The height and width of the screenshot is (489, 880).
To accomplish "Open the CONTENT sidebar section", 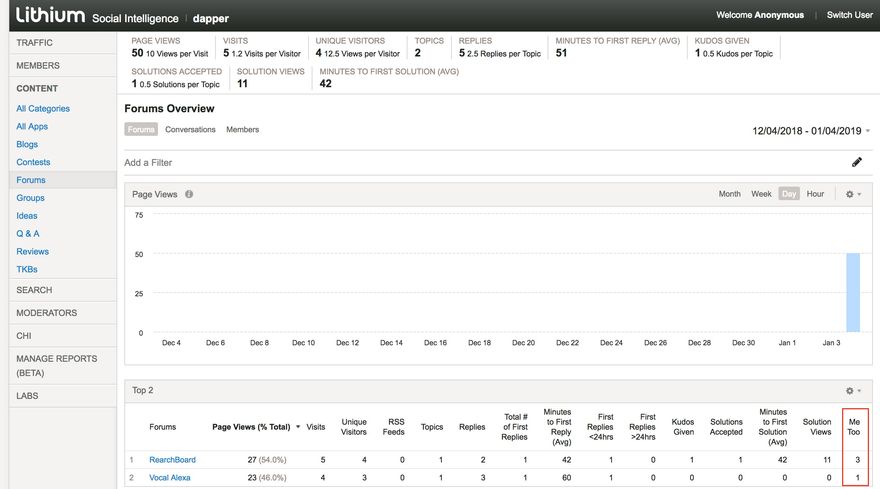I will tap(63, 88).
